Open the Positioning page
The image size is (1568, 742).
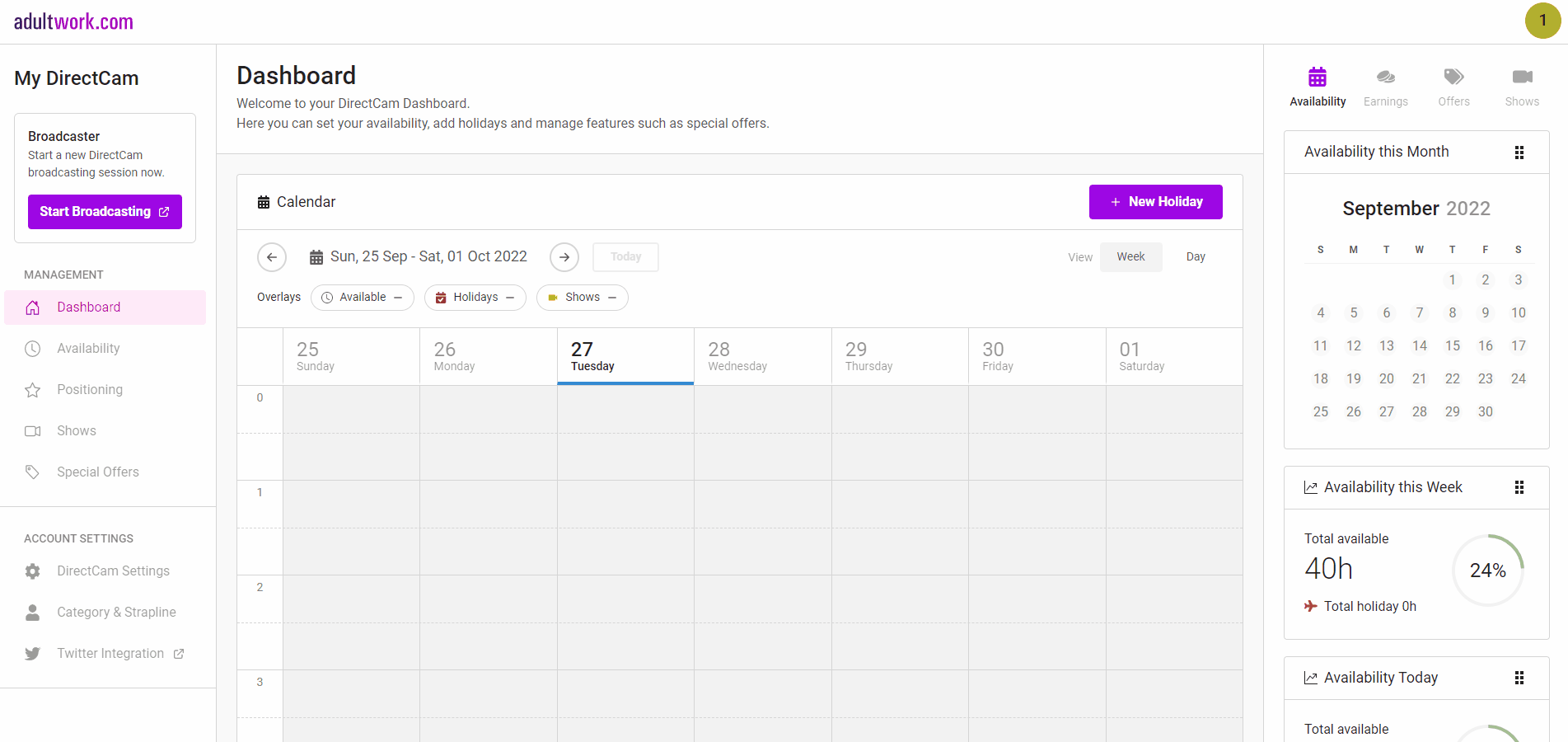point(105,390)
